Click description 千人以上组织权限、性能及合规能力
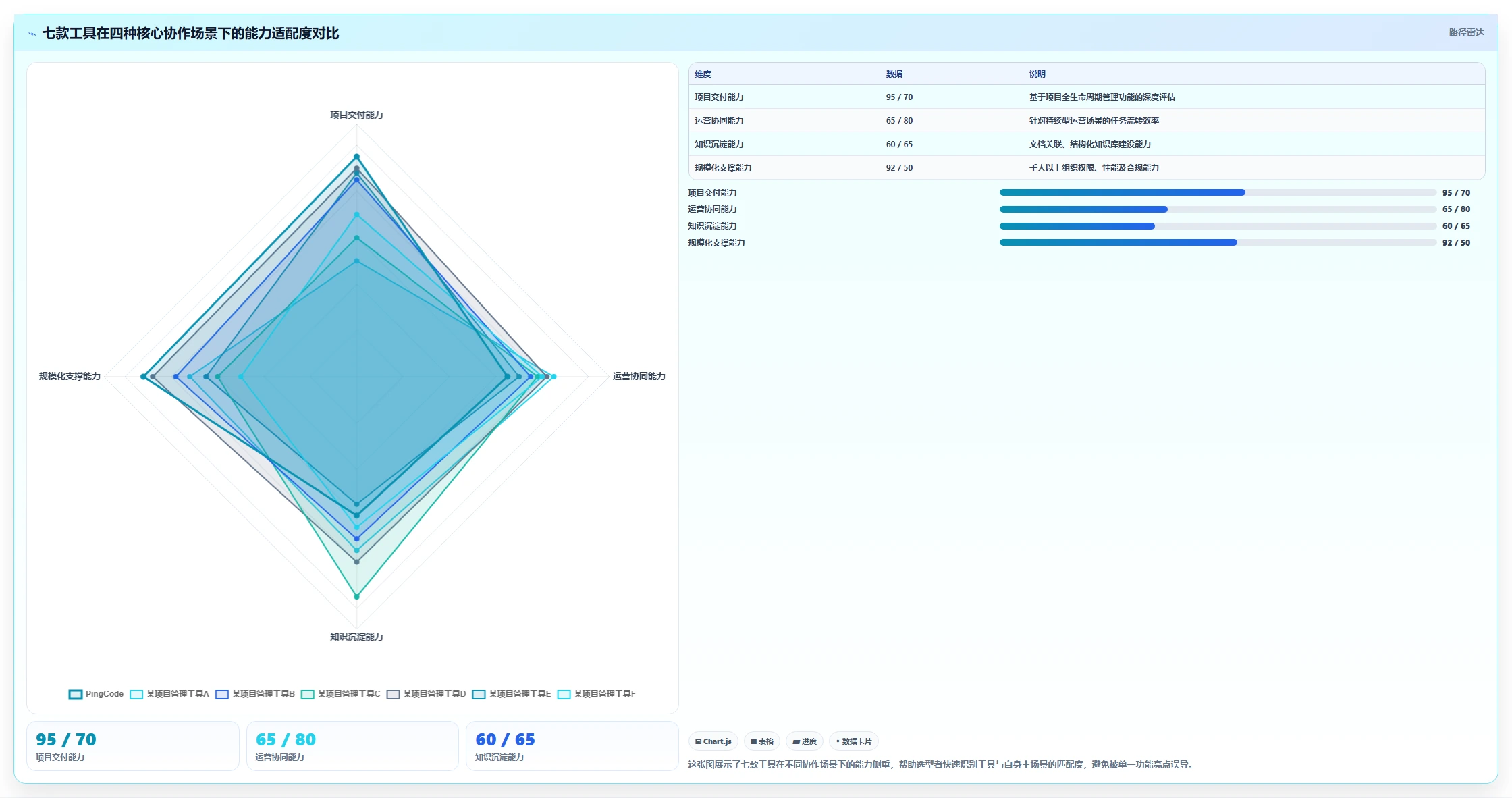The height and width of the screenshot is (798, 1512). (x=1093, y=168)
